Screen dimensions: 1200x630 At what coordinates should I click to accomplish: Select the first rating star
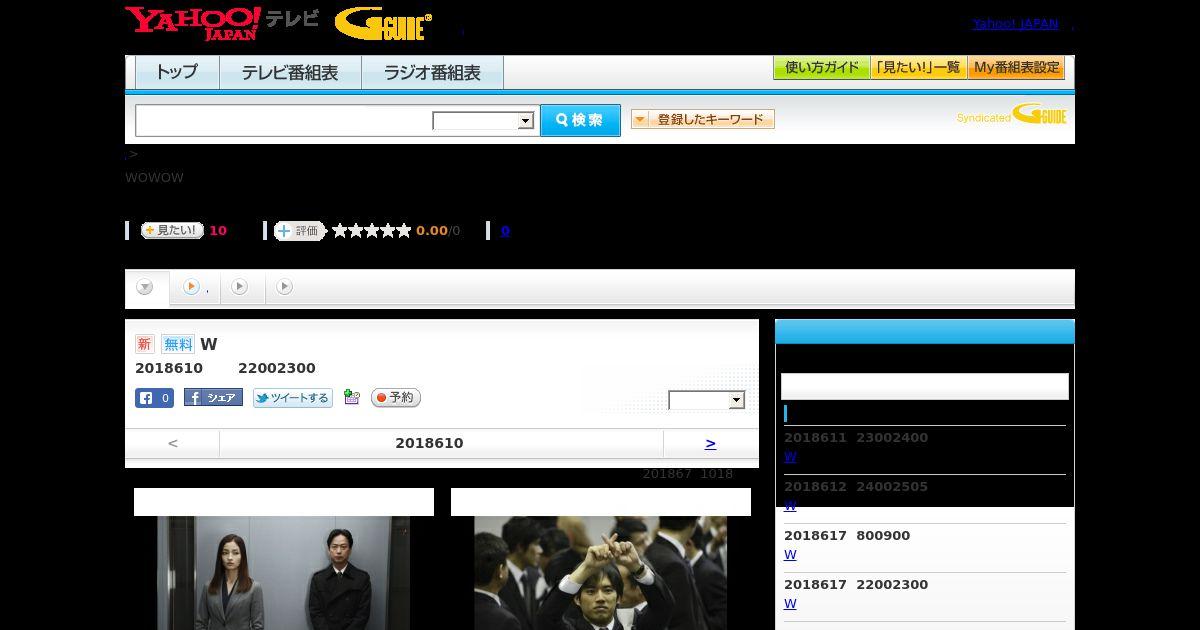pos(340,230)
